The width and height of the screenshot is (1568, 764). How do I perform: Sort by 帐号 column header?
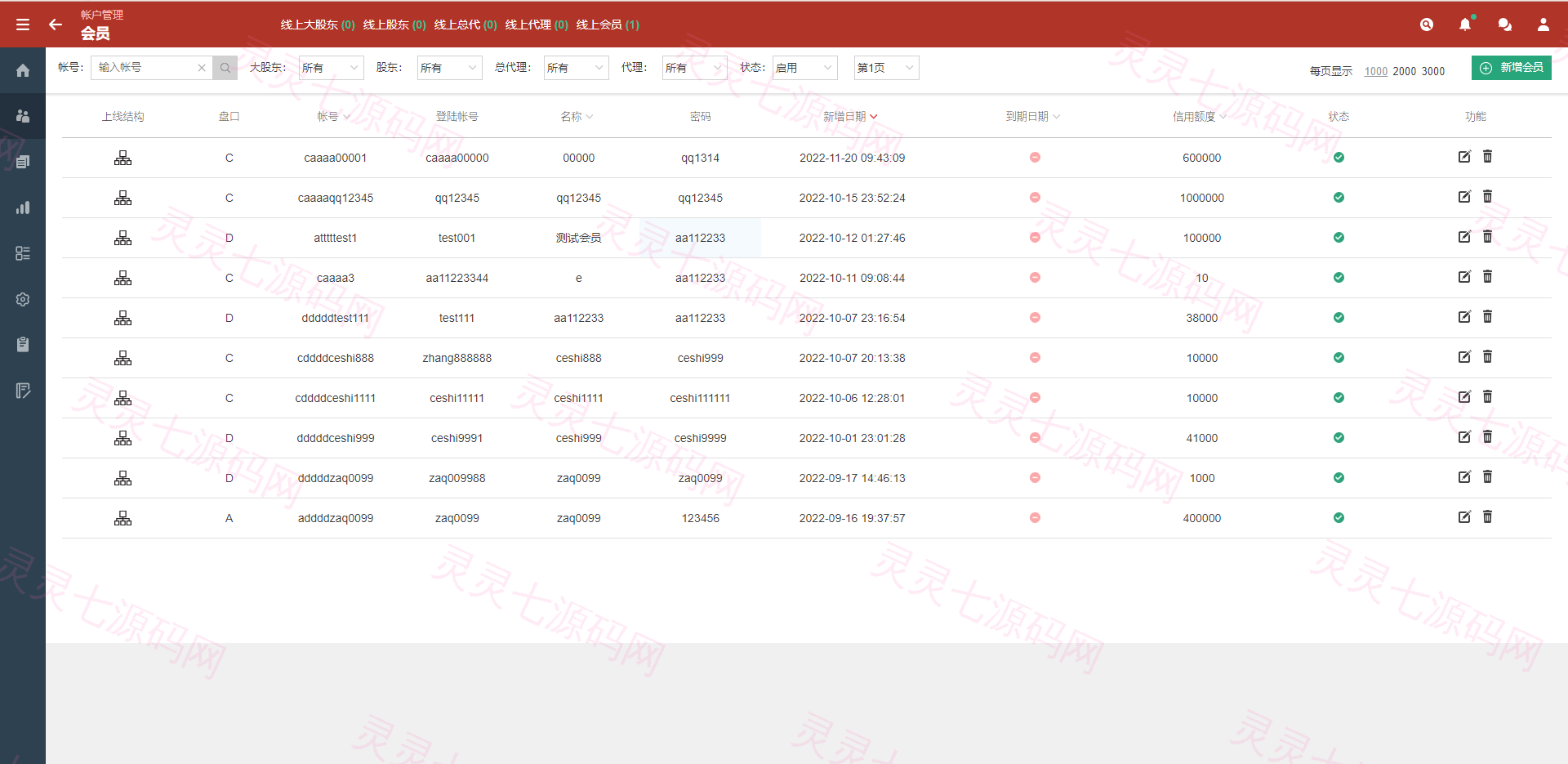[333, 117]
